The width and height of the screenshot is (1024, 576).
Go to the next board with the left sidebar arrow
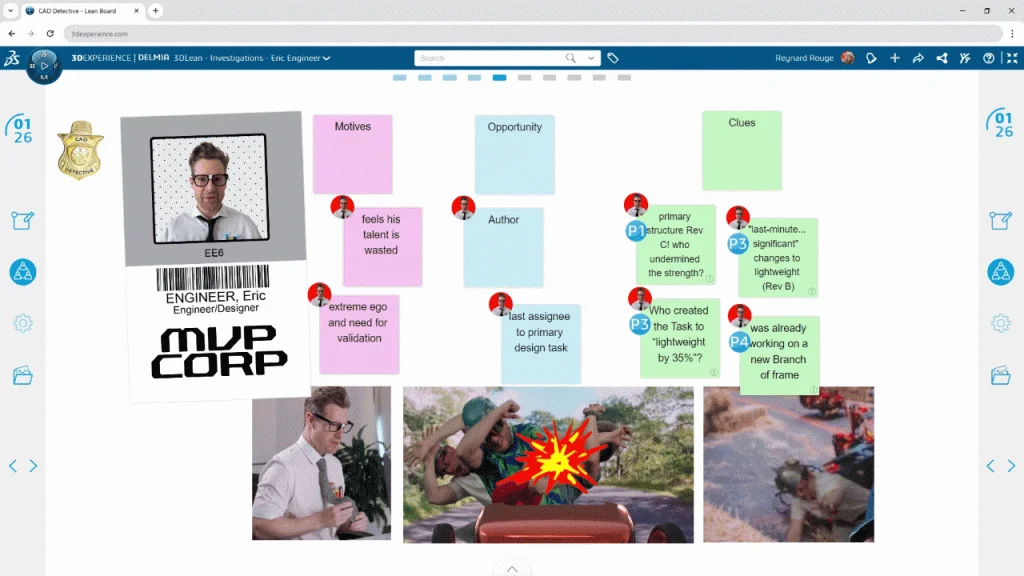33,466
